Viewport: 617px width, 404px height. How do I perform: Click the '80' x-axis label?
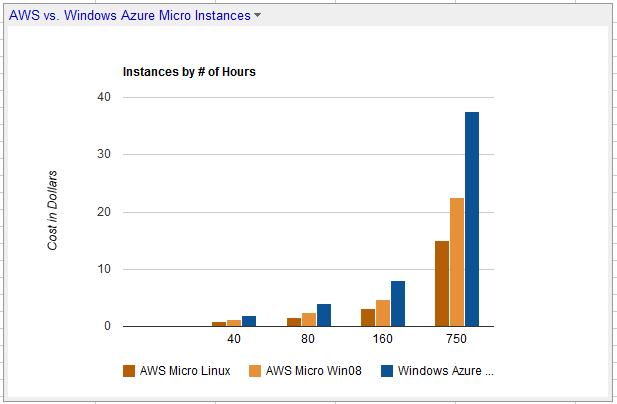308,339
